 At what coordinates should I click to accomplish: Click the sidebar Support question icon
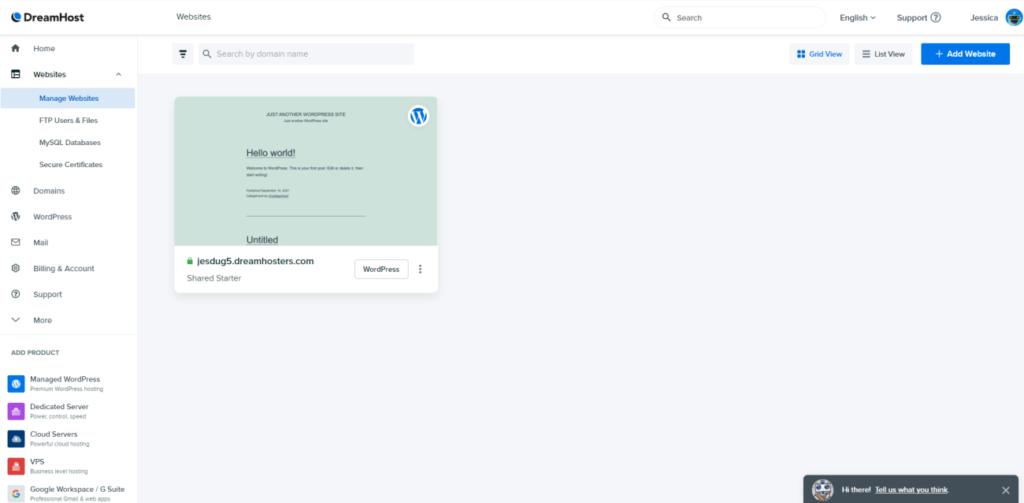click(16, 295)
